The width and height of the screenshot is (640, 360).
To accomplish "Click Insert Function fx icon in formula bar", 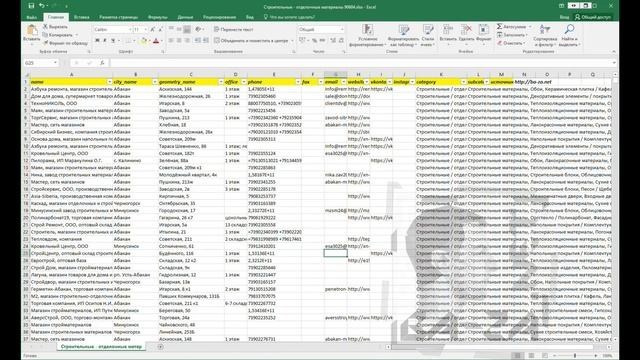I will click(x=102, y=63).
